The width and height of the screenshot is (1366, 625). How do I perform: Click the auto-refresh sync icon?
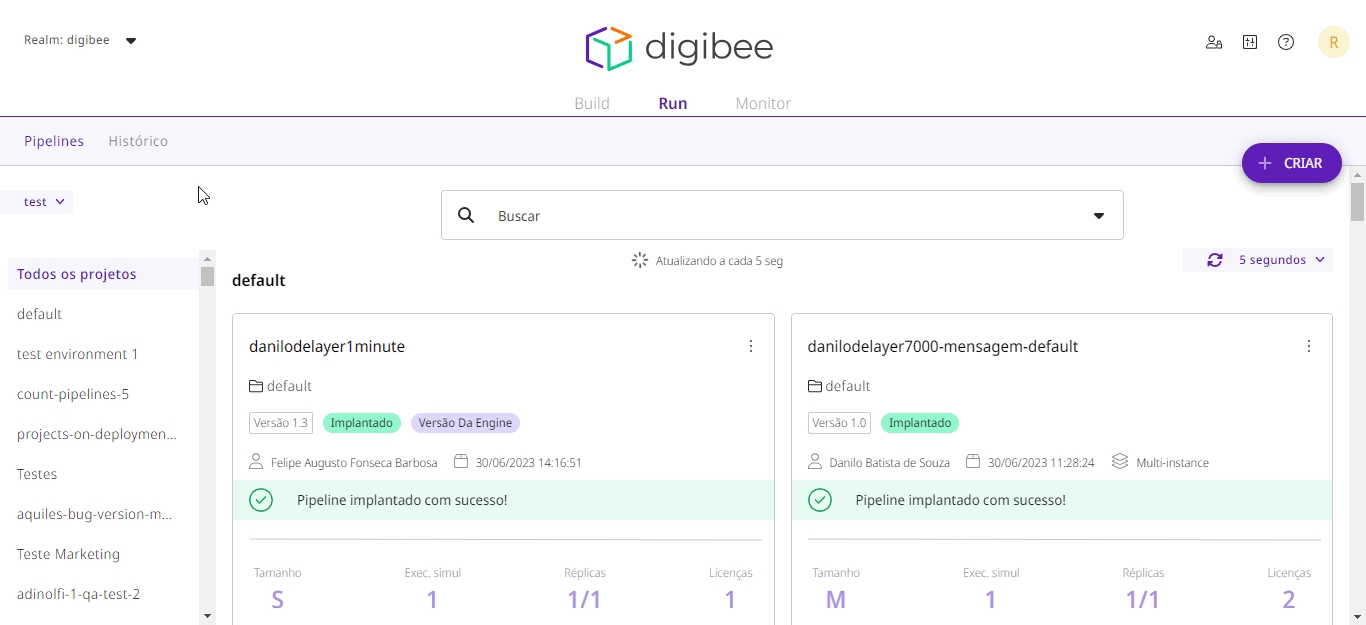1214,260
